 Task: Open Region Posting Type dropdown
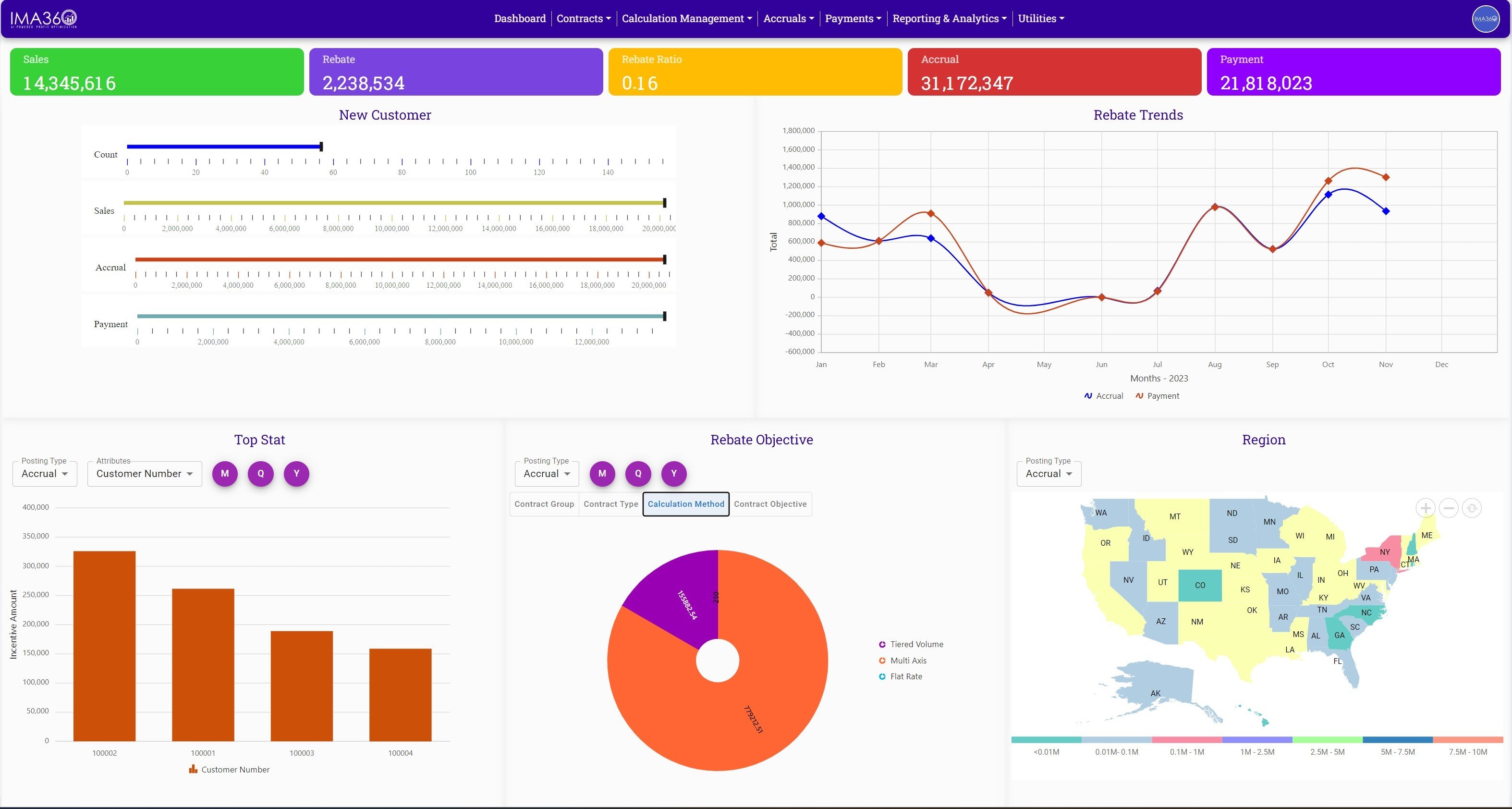(1049, 474)
